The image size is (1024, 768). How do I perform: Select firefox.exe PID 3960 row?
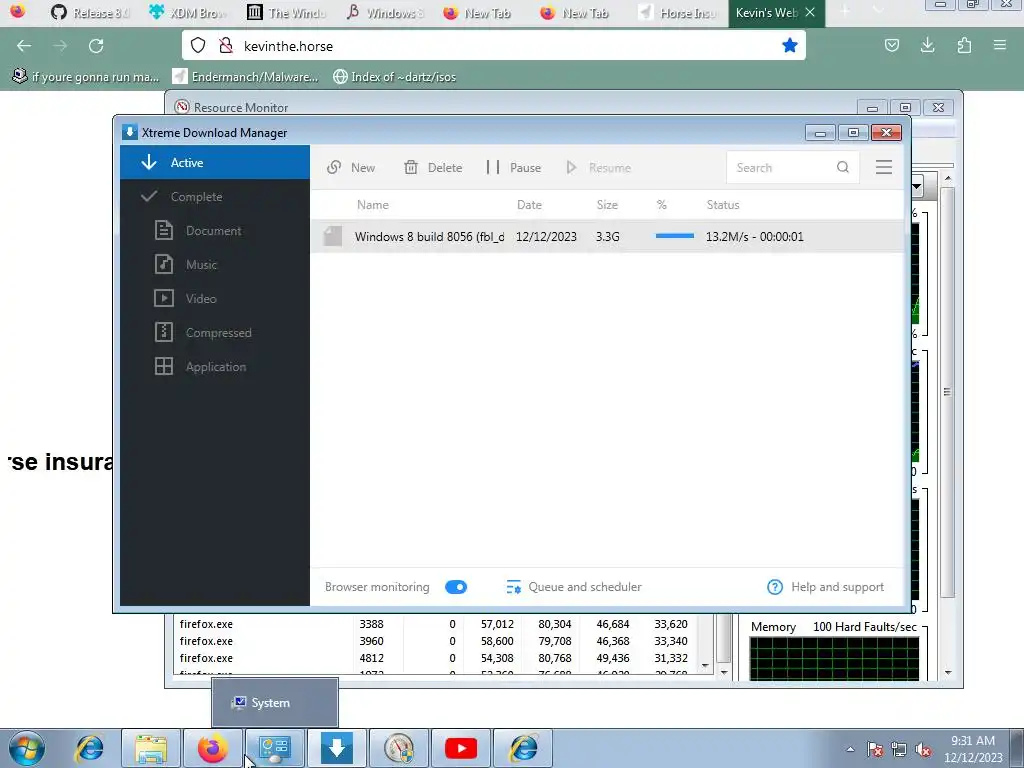point(436,641)
